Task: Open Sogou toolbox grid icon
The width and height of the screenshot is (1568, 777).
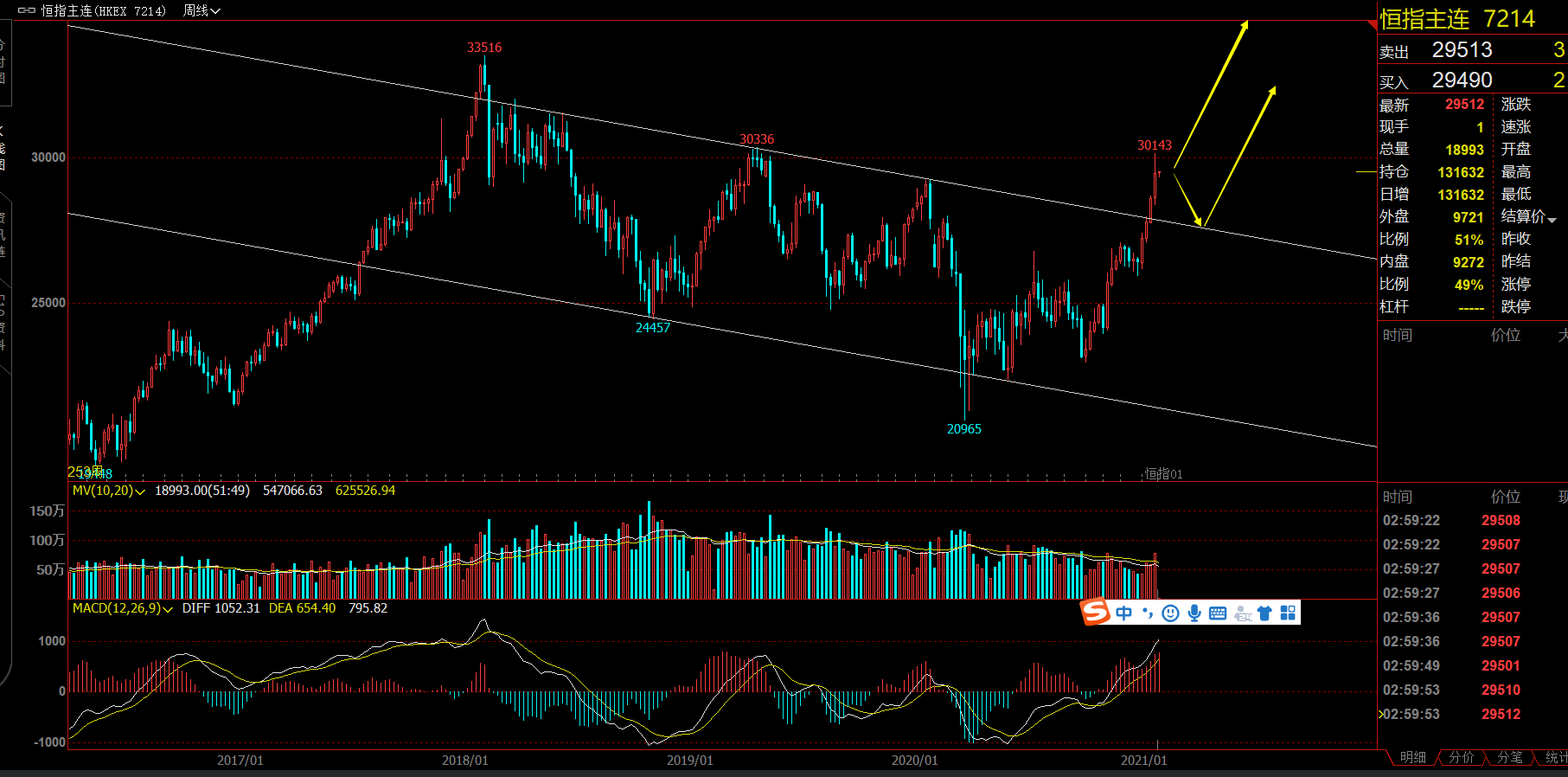Action: pos(1288,613)
